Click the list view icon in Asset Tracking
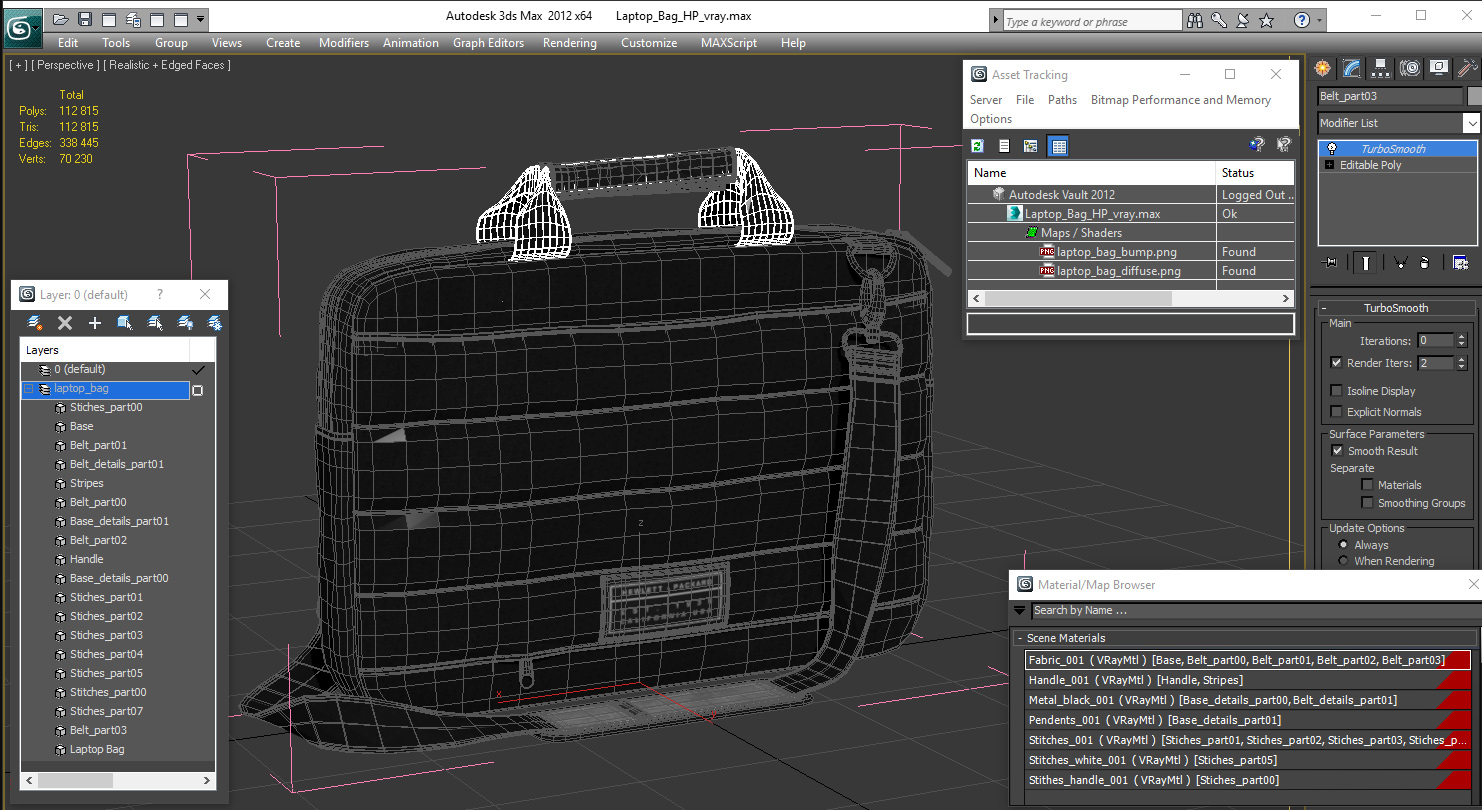 pos(1004,146)
